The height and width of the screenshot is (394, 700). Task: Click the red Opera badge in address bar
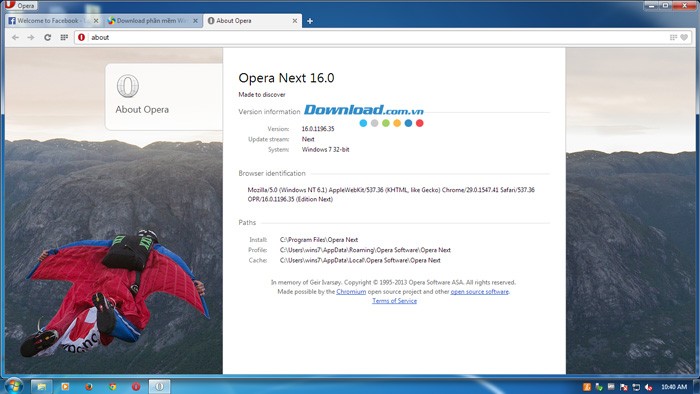[x=81, y=37]
